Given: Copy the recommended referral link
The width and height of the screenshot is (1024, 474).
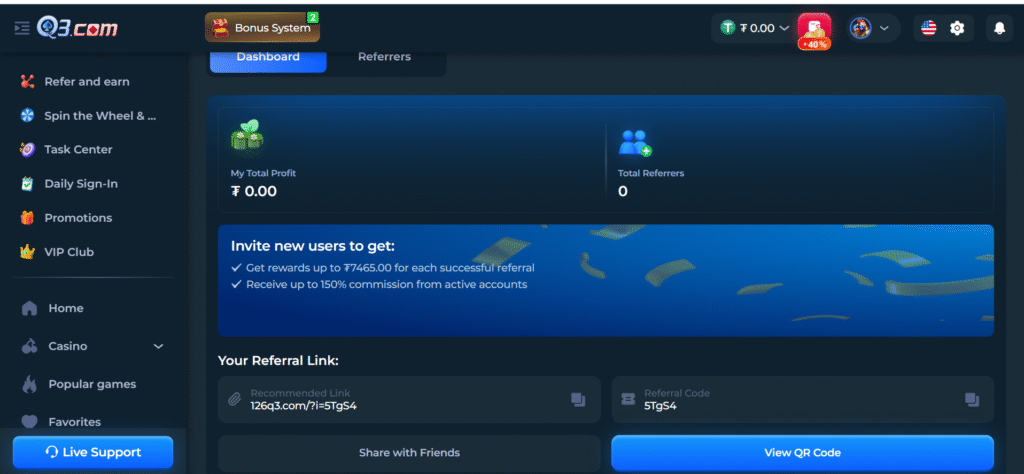Looking at the screenshot, I should 578,400.
